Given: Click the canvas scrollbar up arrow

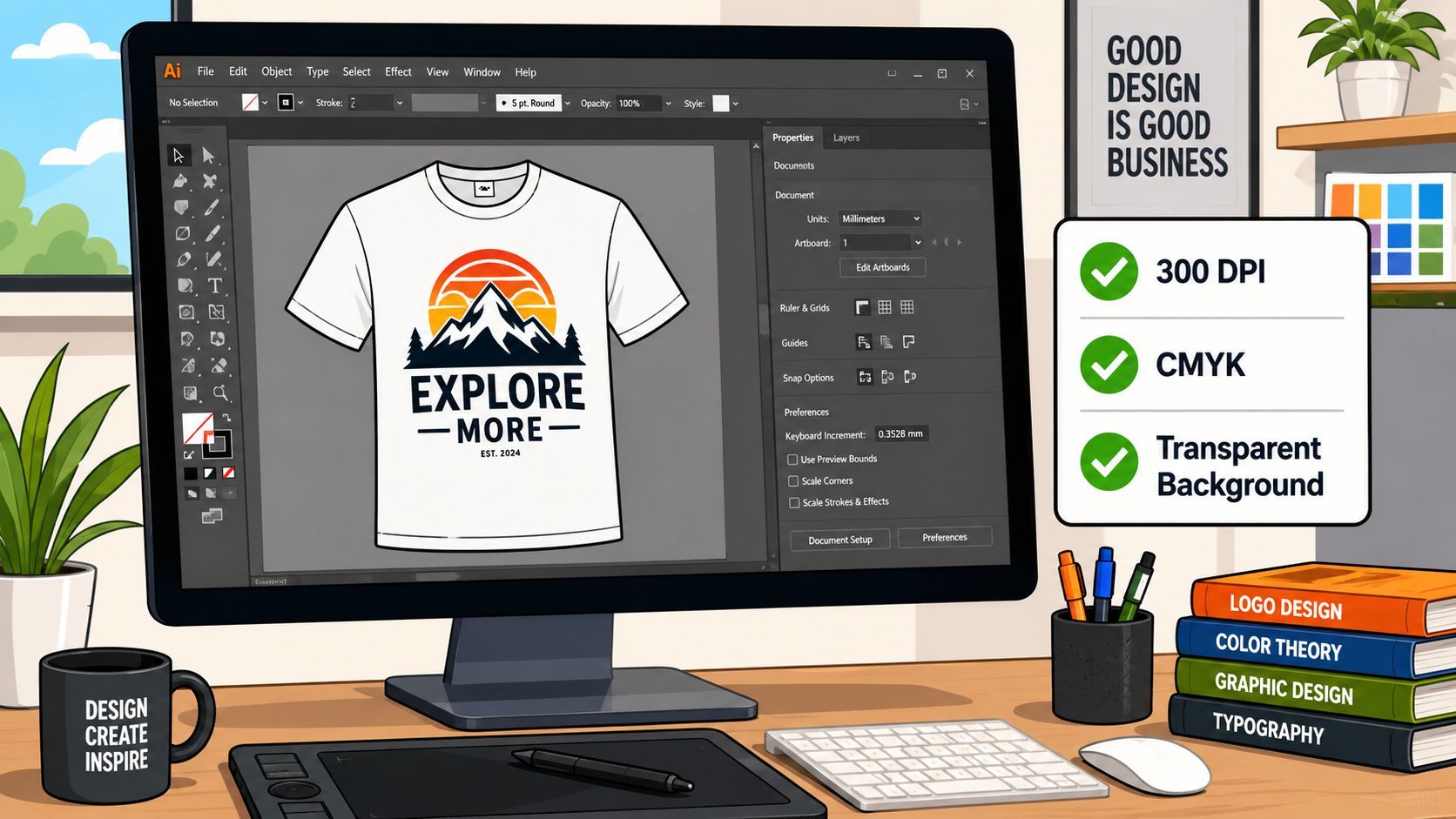Looking at the screenshot, I should tap(756, 146).
